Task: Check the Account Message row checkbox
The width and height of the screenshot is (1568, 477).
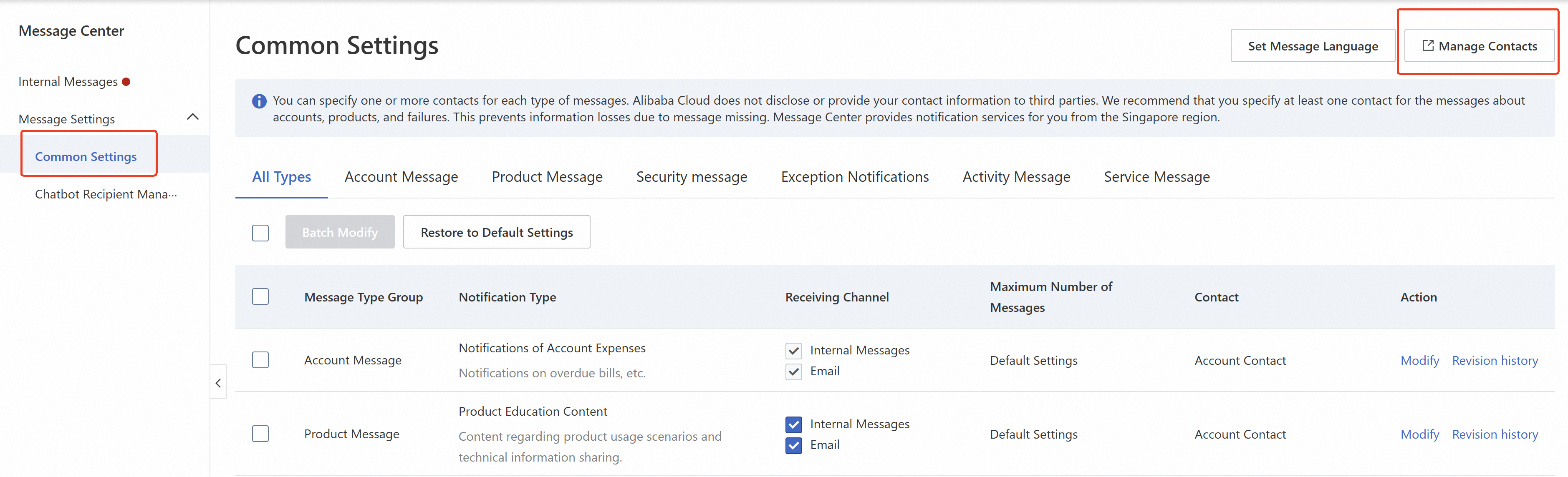Action: tap(260, 360)
